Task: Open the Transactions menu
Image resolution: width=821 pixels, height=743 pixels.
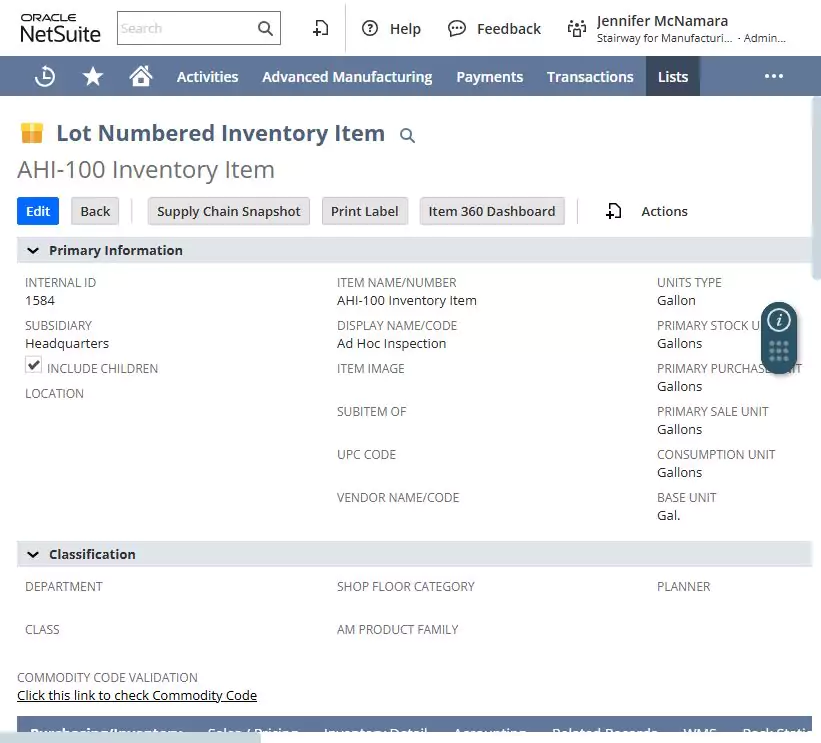Action: pos(590,77)
